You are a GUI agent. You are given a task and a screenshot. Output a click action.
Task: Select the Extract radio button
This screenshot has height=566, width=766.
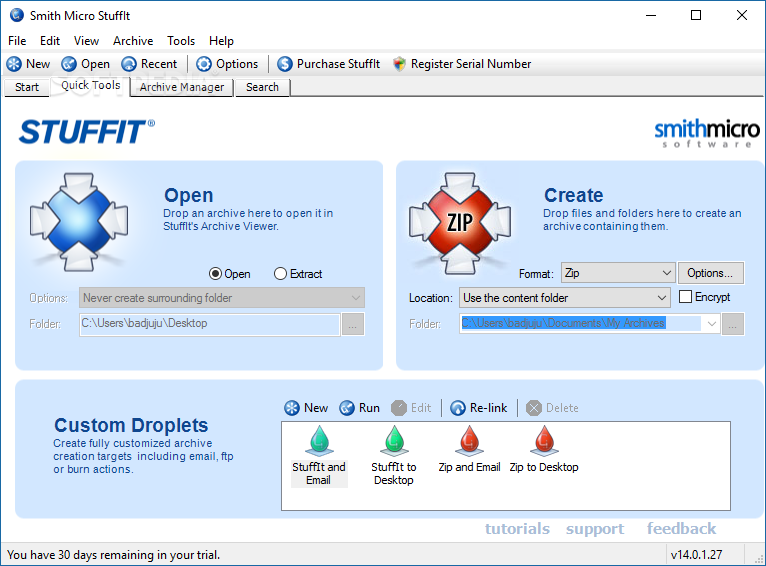click(280, 274)
